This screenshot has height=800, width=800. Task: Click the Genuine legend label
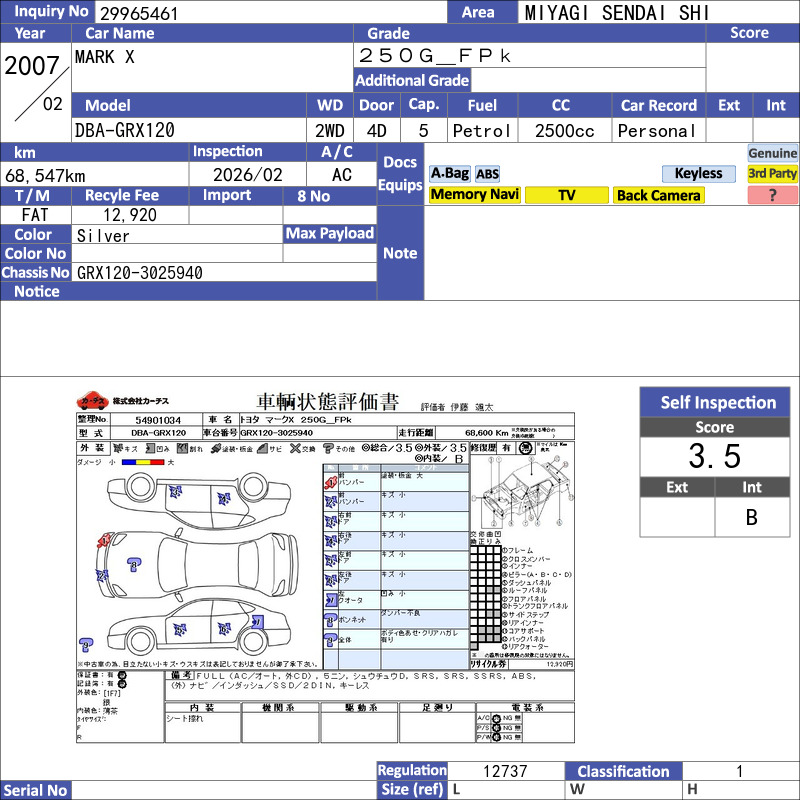click(x=773, y=153)
